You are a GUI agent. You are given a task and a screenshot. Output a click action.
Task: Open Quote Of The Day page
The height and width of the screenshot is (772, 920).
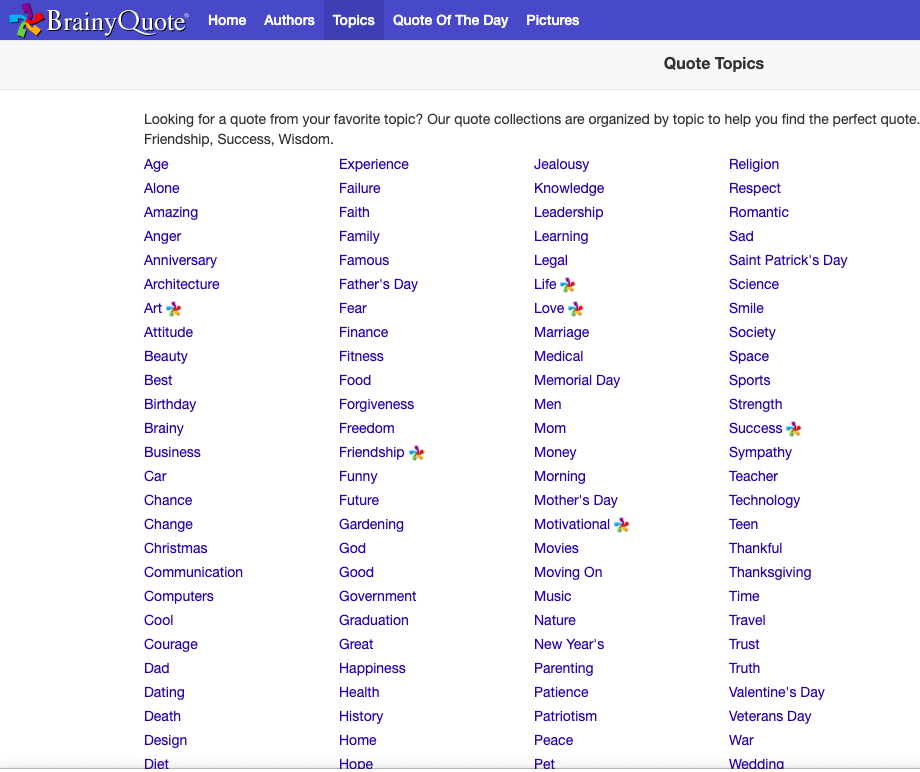click(x=450, y=20)
